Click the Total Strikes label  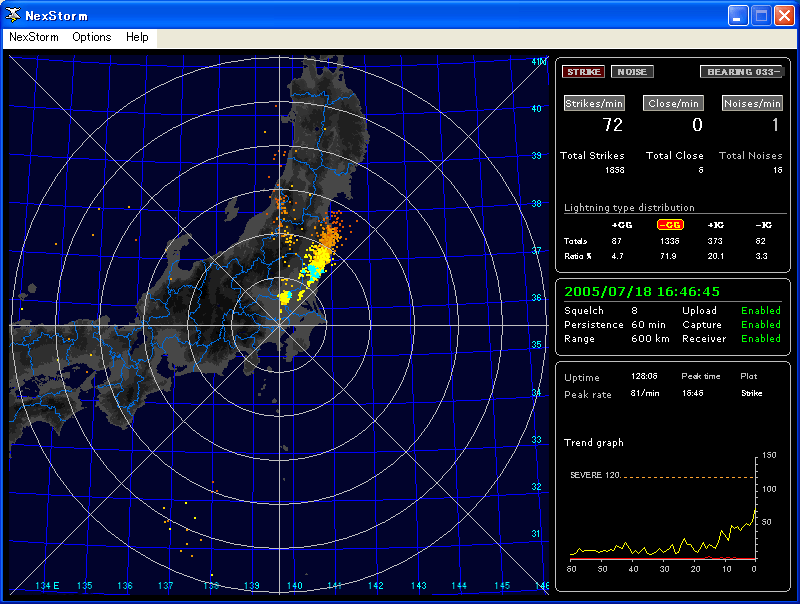point(592,156)
